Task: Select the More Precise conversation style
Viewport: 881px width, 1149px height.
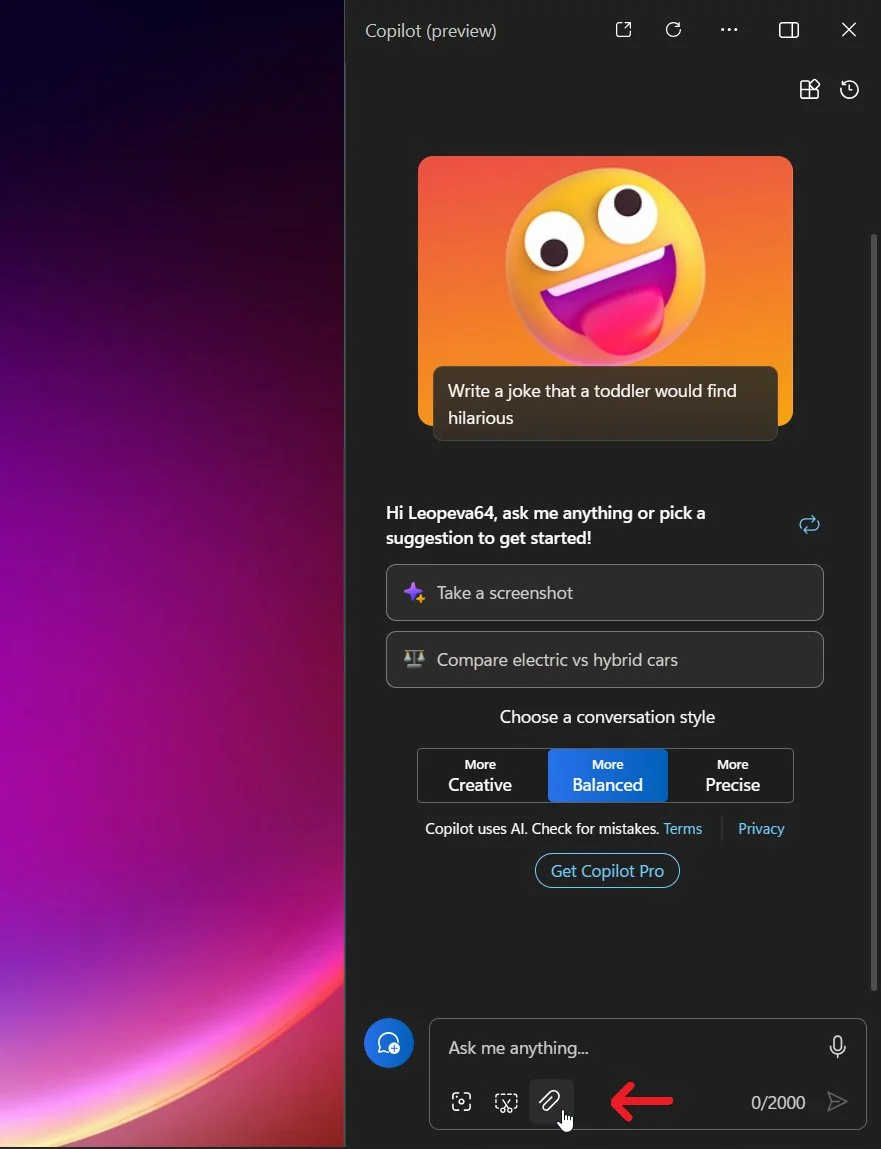Action: (x=732, y=775)
